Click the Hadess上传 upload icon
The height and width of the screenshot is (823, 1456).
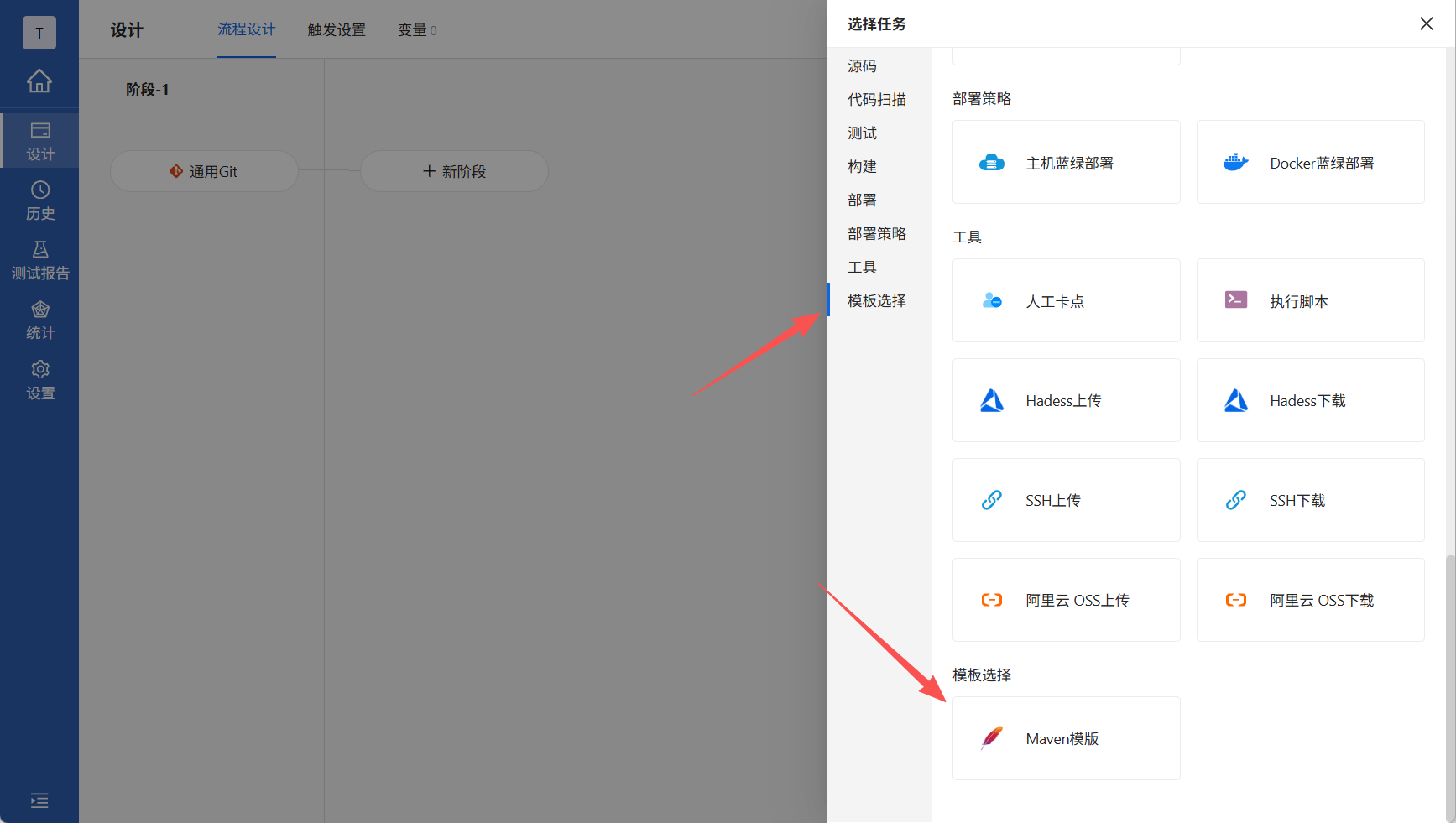pyautogui.click(x=991, y=400)
